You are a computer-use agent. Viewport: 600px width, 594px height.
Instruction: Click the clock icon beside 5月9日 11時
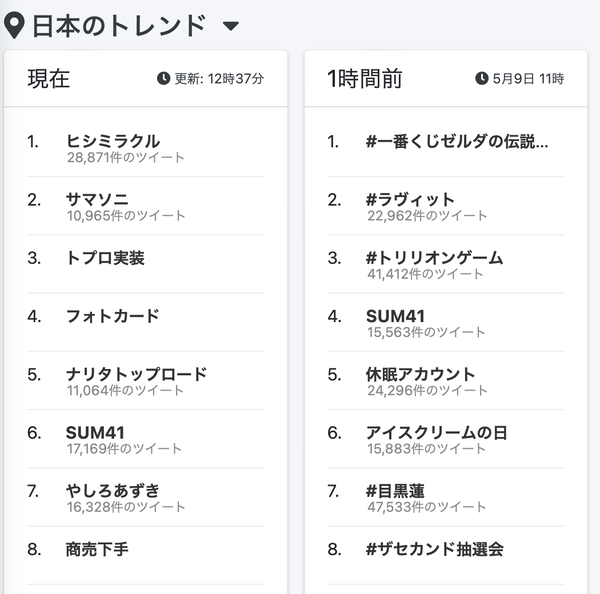482,78
